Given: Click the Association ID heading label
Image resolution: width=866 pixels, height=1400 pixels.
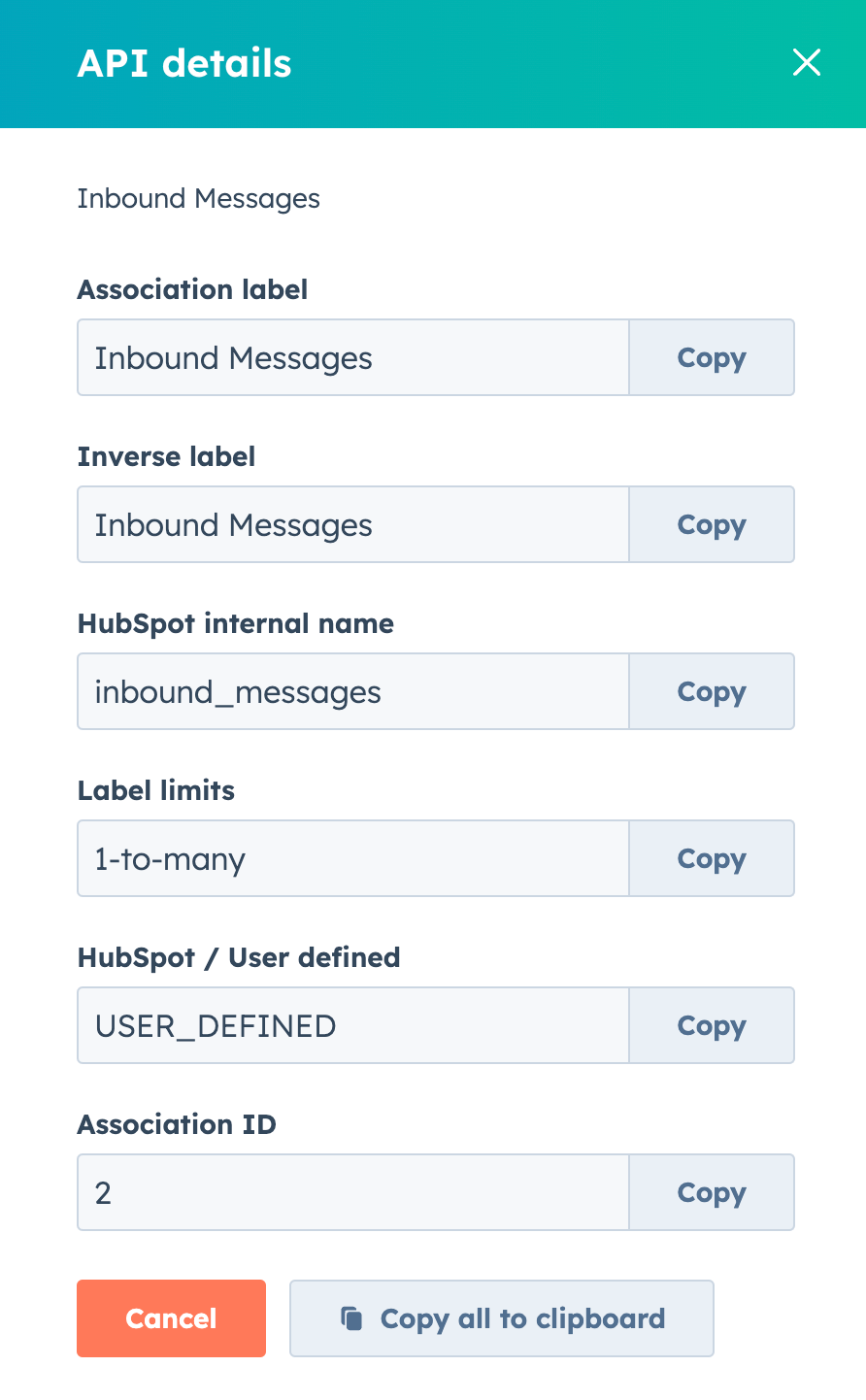Looking at the screenshot, I should 177,1124.
